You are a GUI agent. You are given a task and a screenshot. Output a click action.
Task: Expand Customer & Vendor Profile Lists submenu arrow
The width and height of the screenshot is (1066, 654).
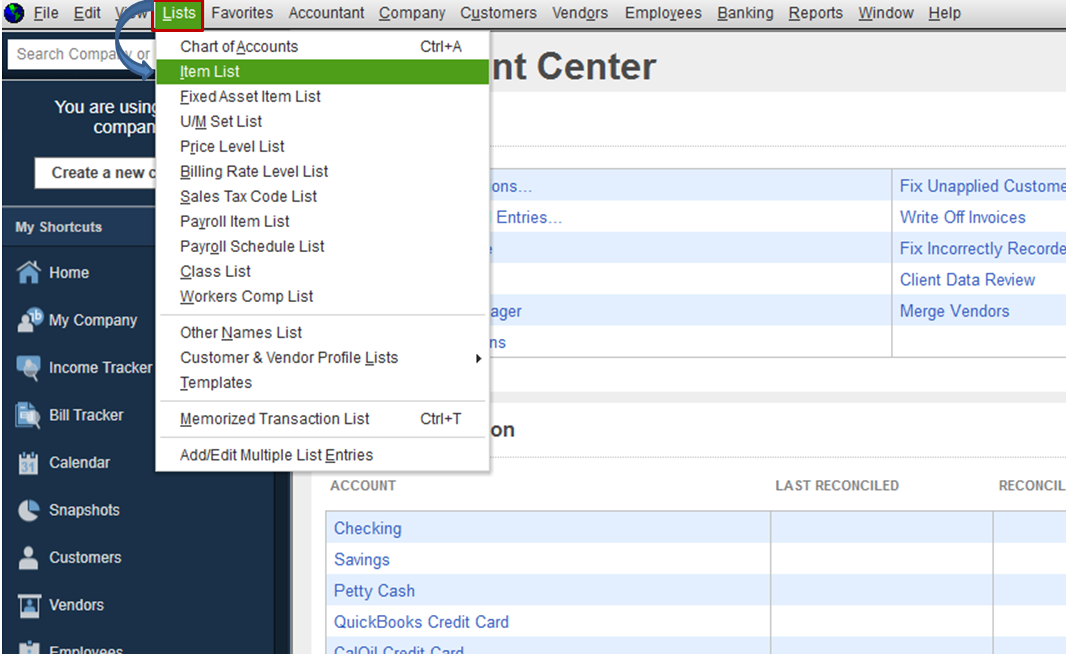(x=479, y=358)
